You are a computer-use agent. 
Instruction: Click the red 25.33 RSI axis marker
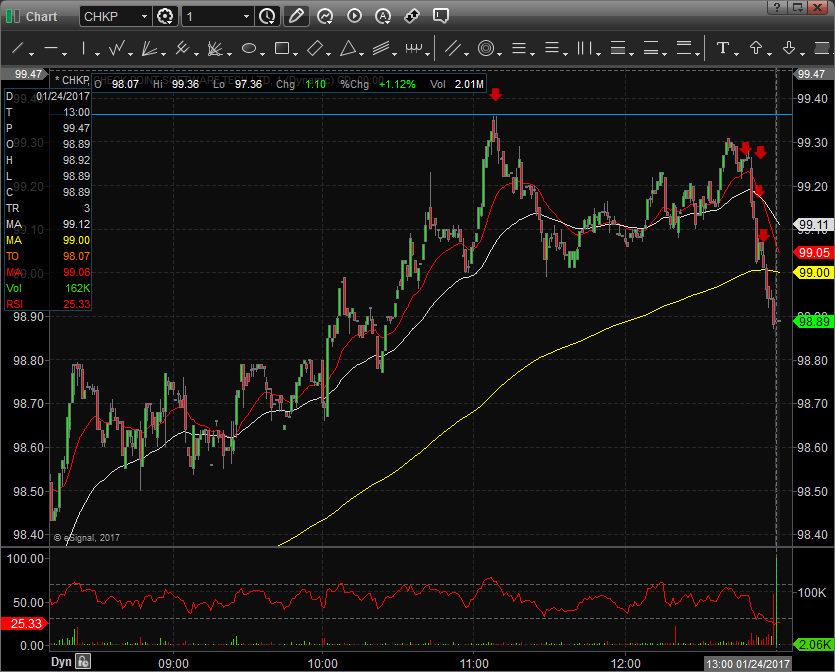[x=24, y=624]
